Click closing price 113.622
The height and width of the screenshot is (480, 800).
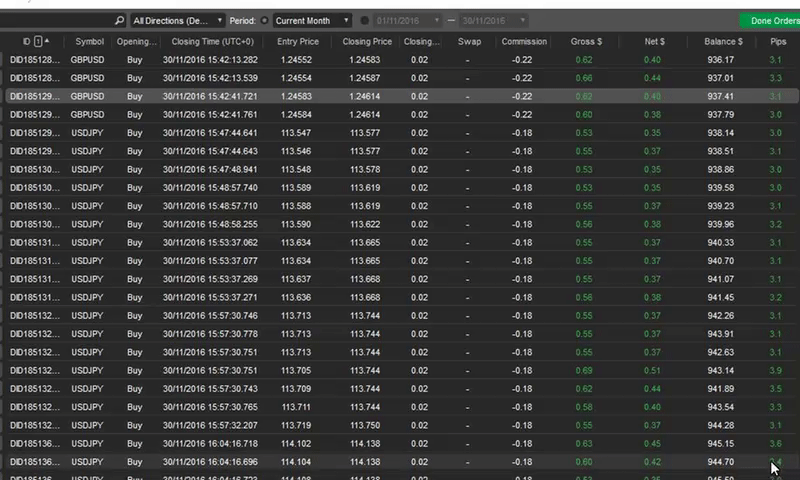pos(365,224)
